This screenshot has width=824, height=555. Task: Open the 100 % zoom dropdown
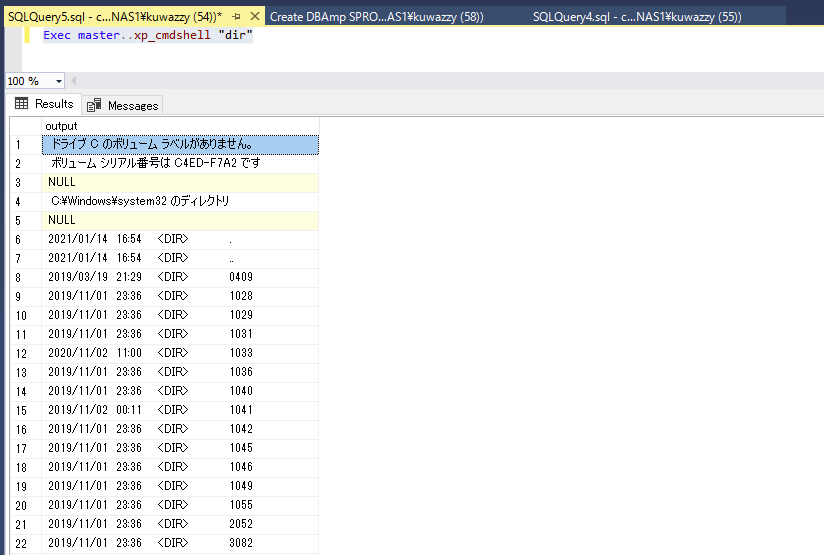59,81
